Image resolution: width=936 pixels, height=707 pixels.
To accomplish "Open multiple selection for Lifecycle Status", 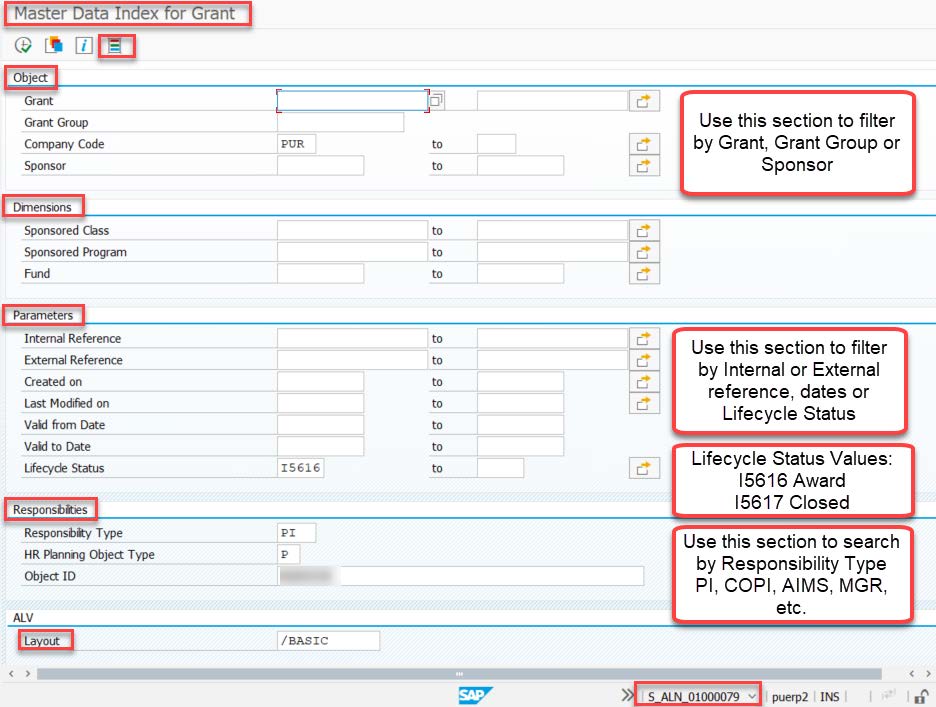I will pyautogui.click(x=644, y=468).
